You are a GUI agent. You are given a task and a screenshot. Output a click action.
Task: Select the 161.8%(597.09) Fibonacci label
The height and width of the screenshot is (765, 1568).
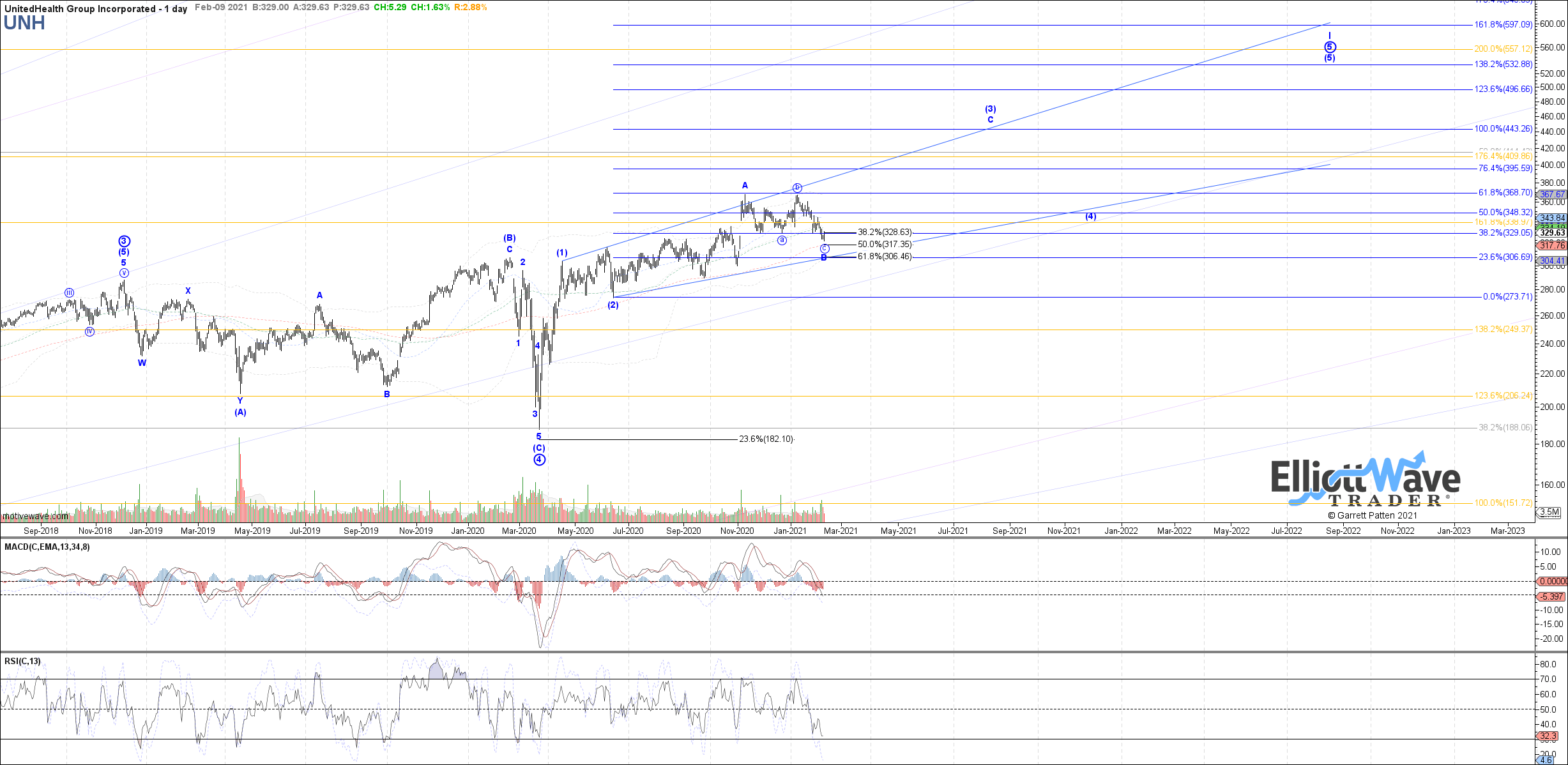(1503, 25)
